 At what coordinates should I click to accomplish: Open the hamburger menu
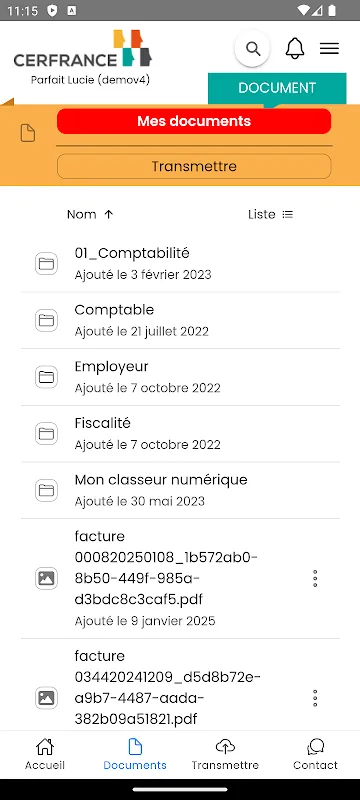pyautogui.click(x=329, y=48)
